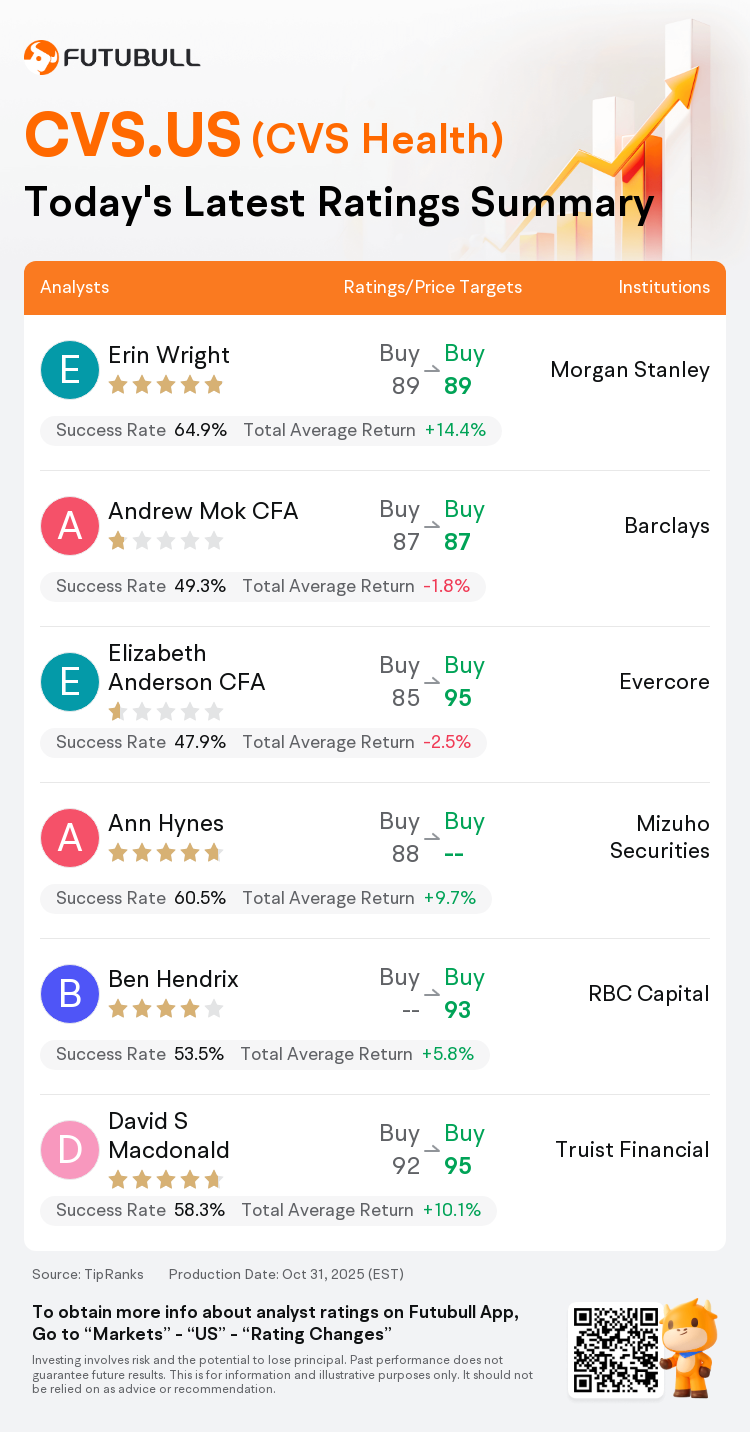Click David S Macdonald's pink avatar icon
Screen dimensions: 750x1432
click(70, 1150)
